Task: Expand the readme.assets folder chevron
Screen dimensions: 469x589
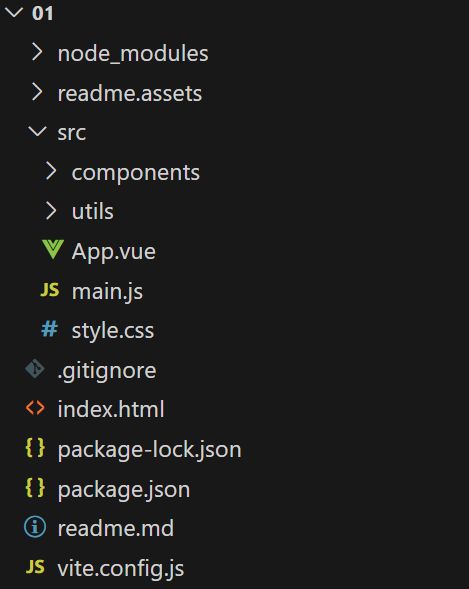Action: (37, 92)
